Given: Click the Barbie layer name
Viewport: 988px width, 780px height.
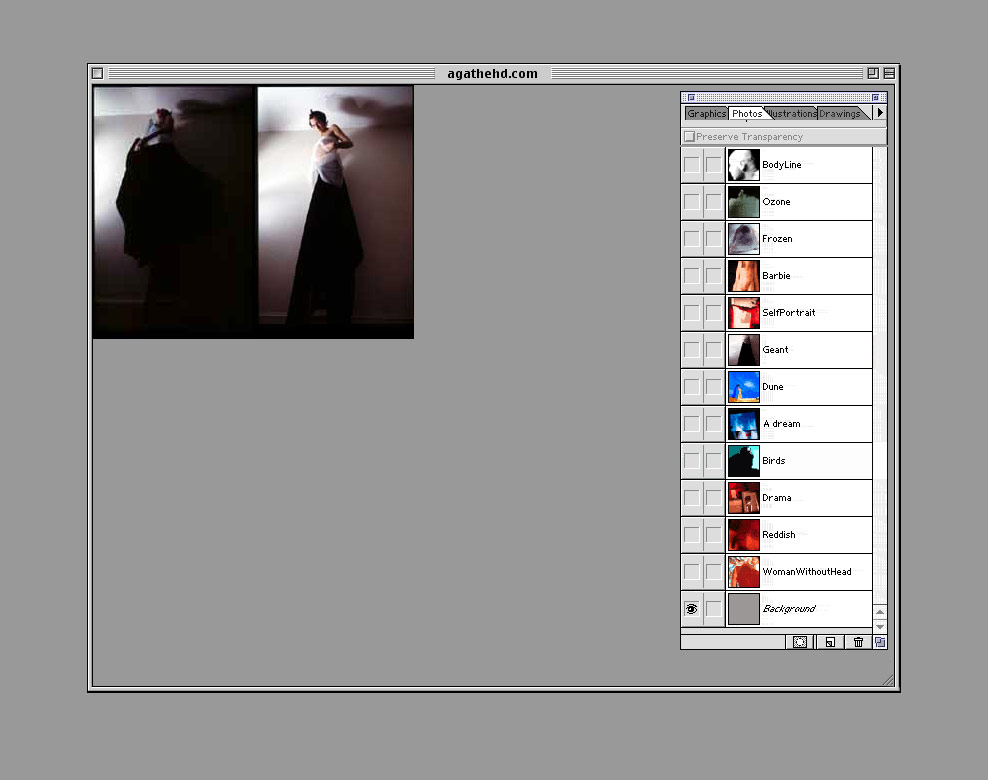Looking at the screenshot, I should point(776,276).
